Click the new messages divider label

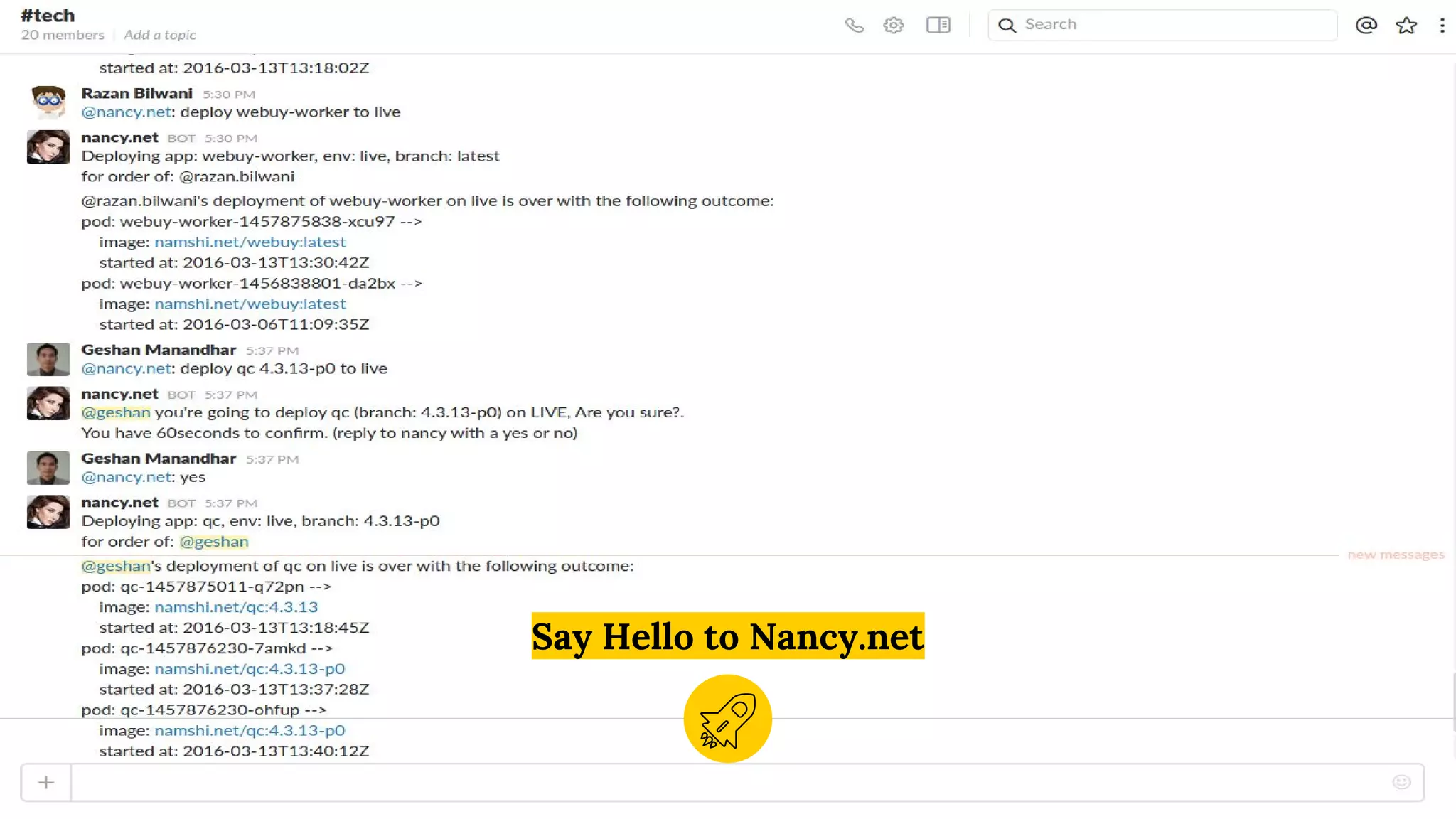pyautogui.click(x=1396, y=555)
